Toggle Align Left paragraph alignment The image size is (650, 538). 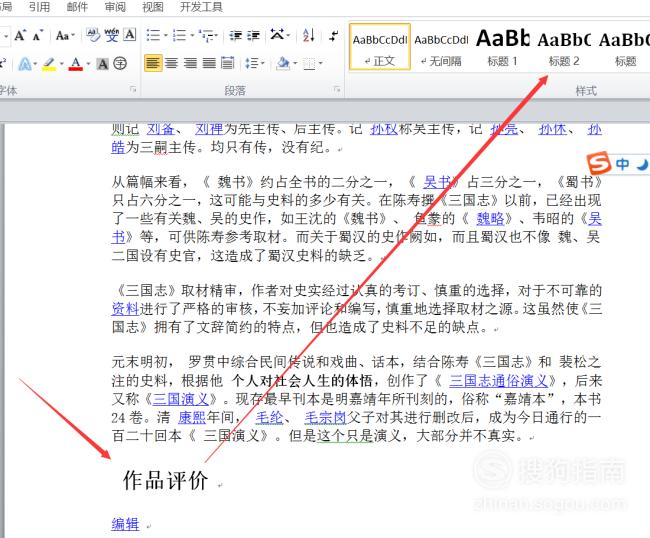pos(153,63)
